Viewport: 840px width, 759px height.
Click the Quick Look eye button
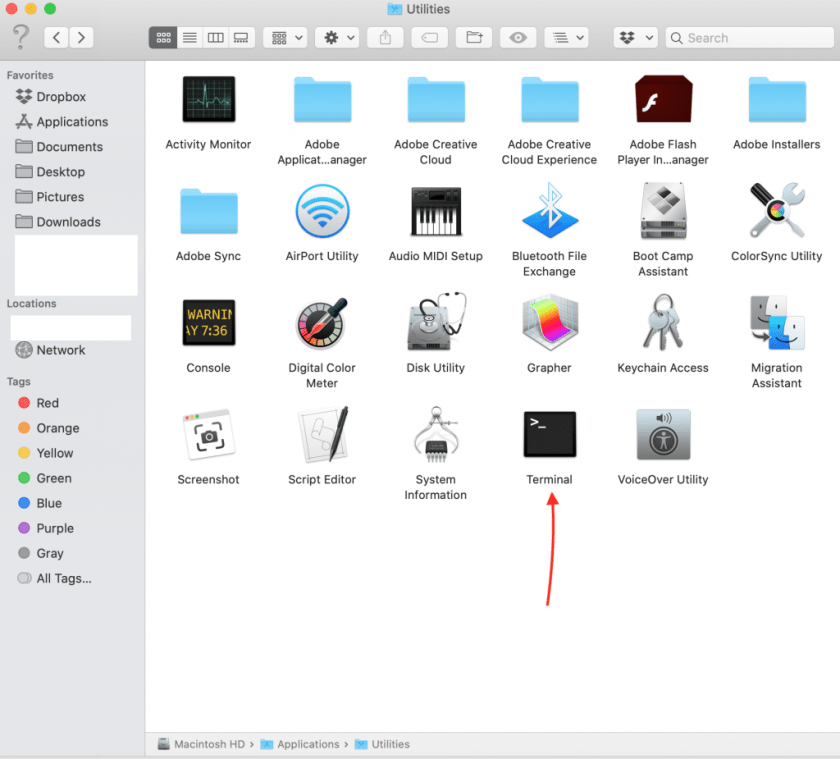(x=518, y=37)
